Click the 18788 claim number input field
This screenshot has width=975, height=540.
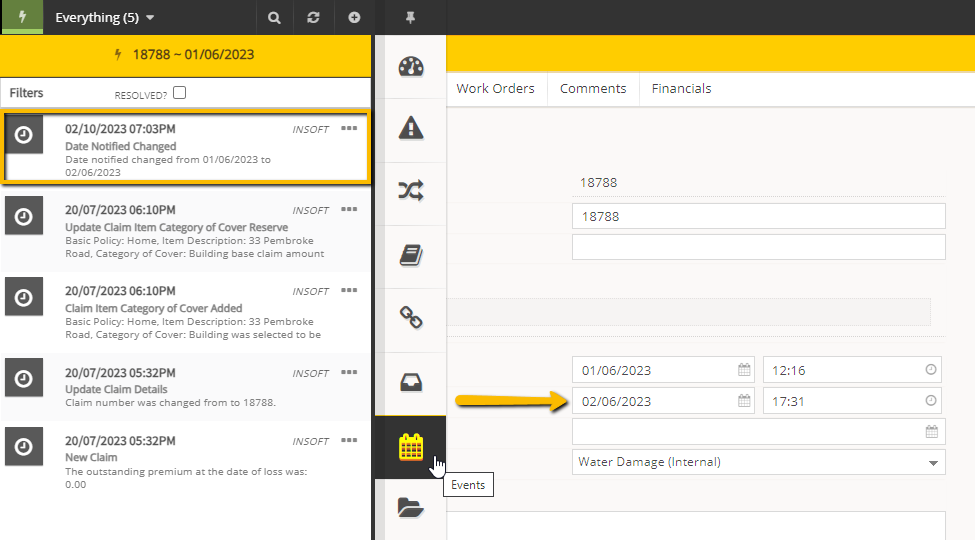point(759,216)
